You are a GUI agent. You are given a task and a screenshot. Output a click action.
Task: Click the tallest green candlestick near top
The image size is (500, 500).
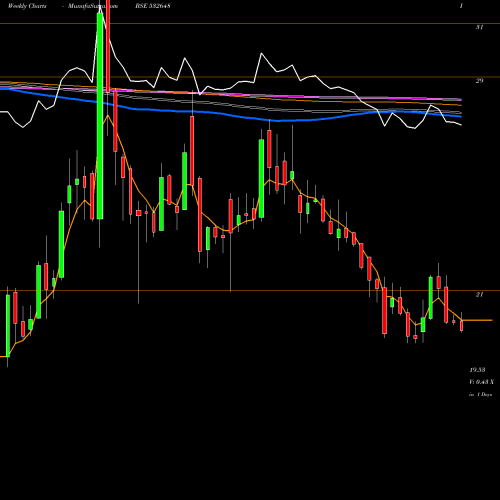(100, 116)
